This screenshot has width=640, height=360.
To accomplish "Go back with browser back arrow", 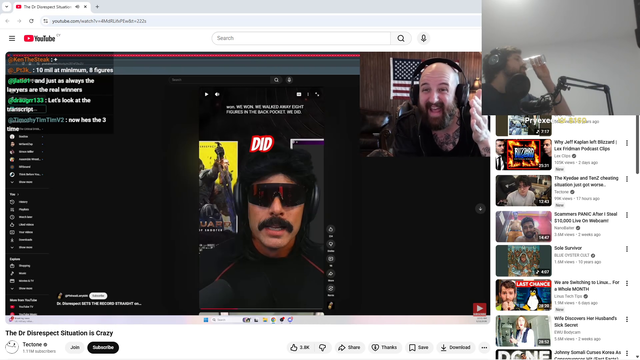I will 7,21.
